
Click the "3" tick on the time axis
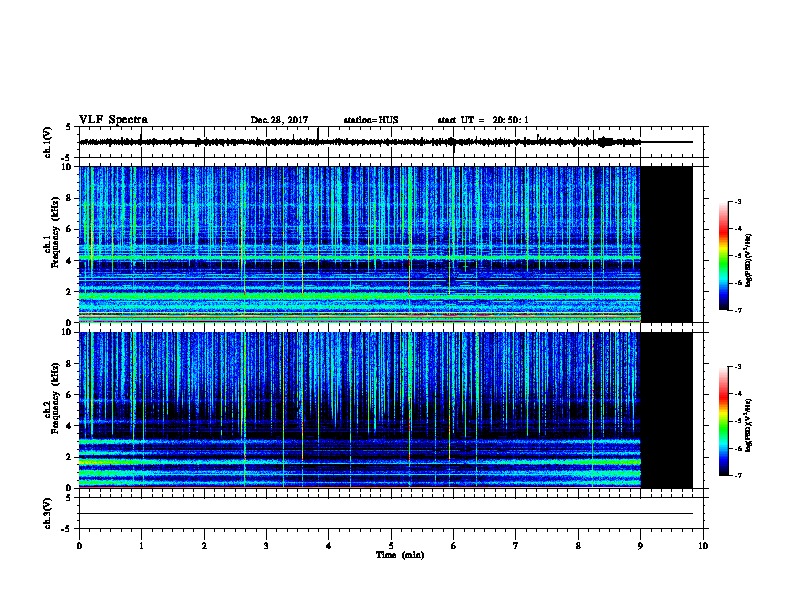click(x=266, y=545)
